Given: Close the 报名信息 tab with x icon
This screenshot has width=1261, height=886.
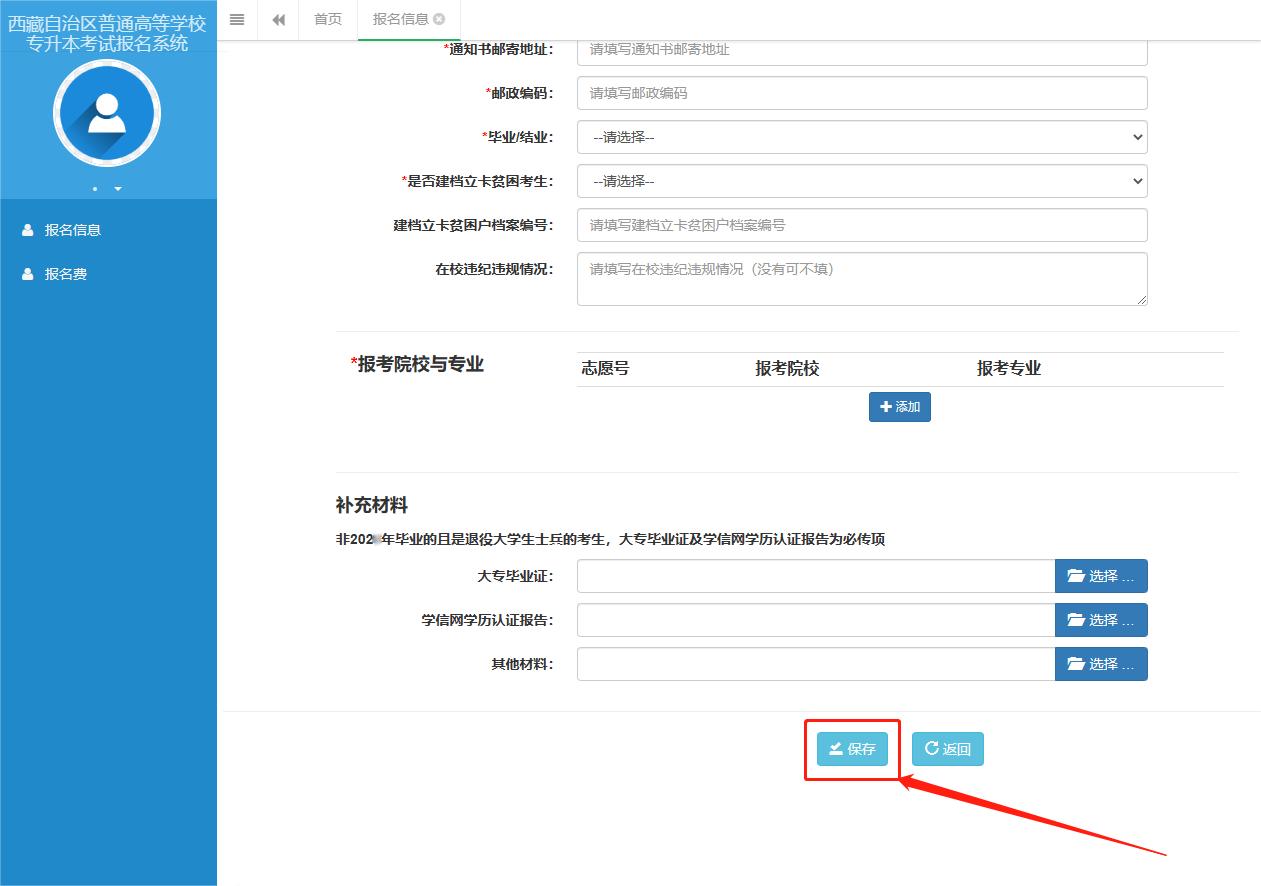Looking at the screenshot, I should click(x=439, y=19).
